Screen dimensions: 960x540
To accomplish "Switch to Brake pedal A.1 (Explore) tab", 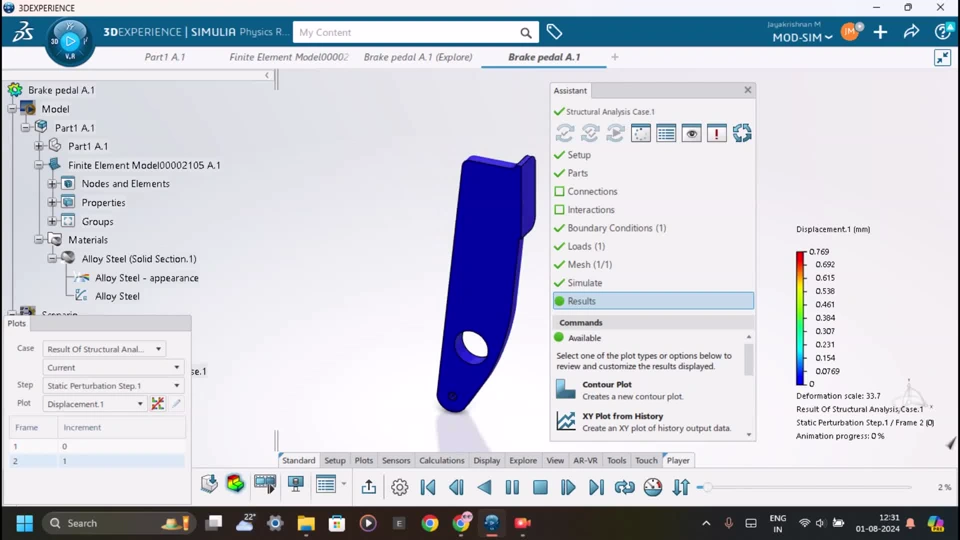I will 418,57.
